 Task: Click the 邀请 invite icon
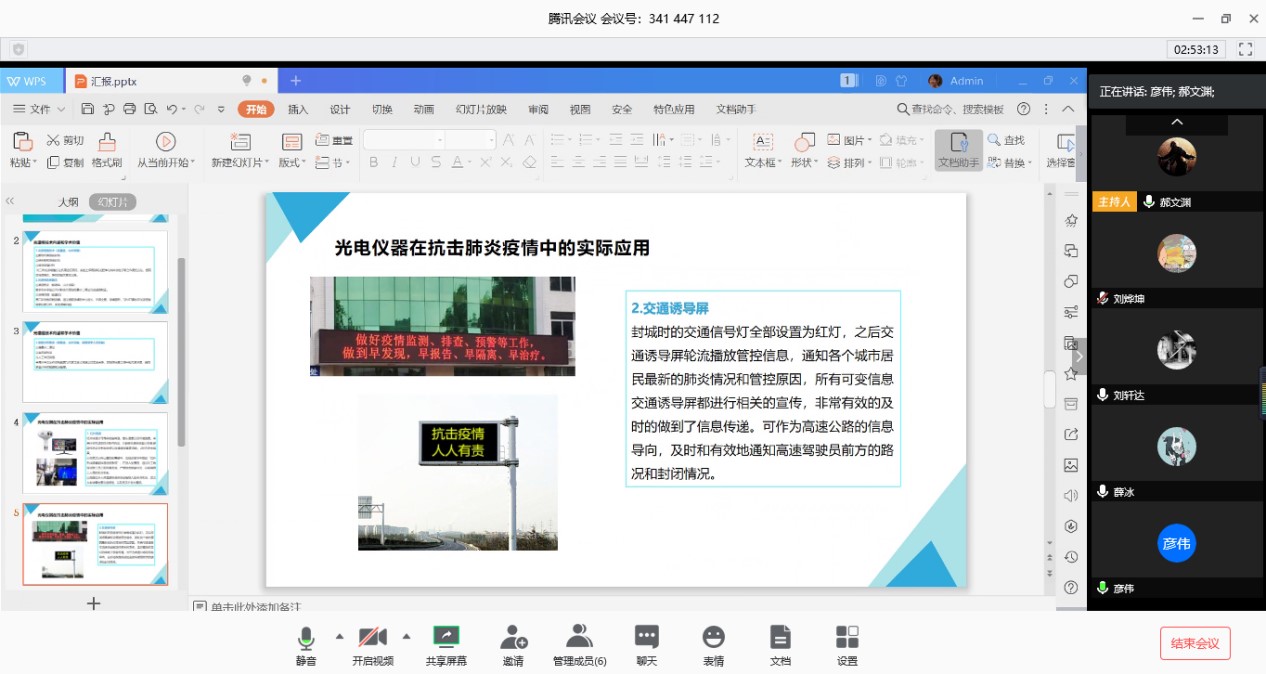coord(513,638)
